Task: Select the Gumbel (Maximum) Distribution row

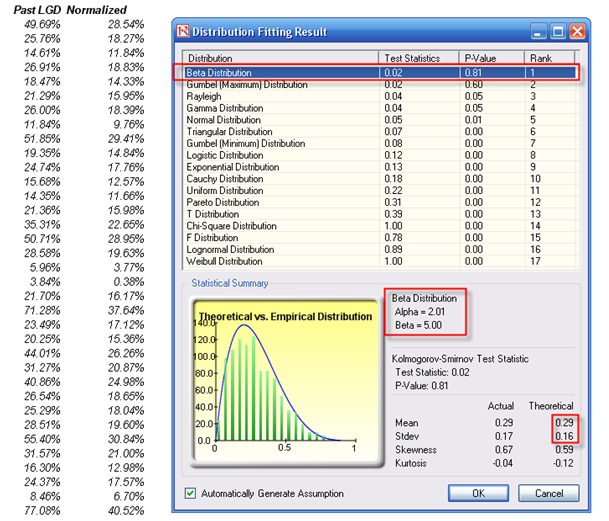Action: [381, 85]
